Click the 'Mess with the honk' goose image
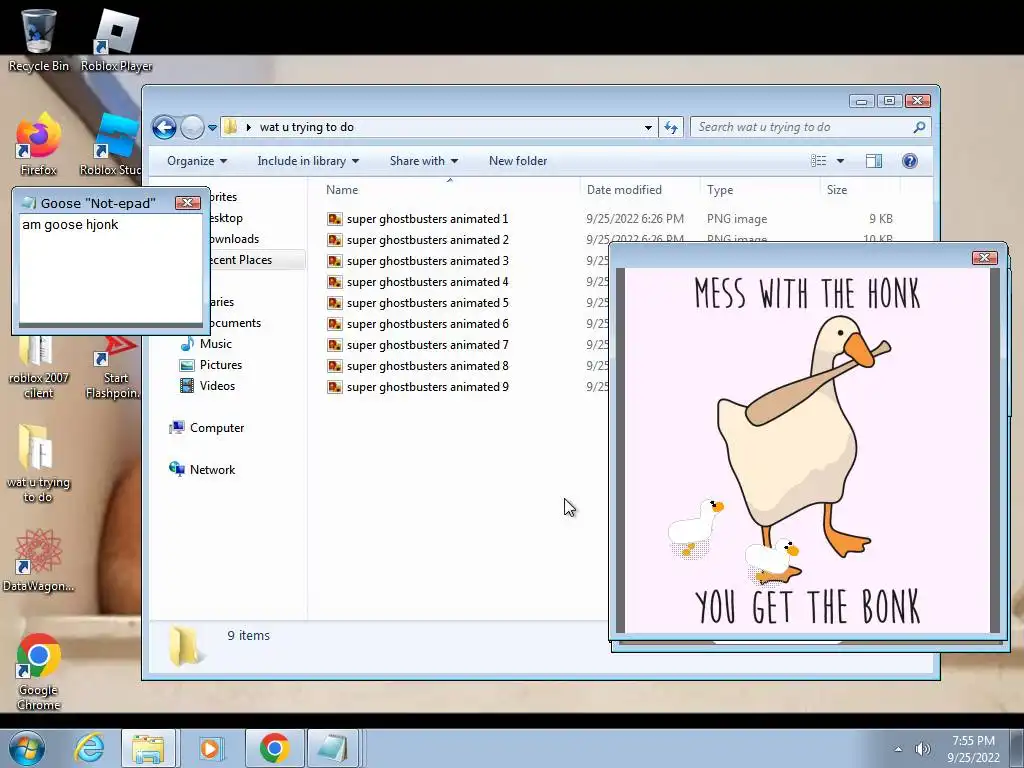Screen dimensions: 1024x768 click(807, 451)
